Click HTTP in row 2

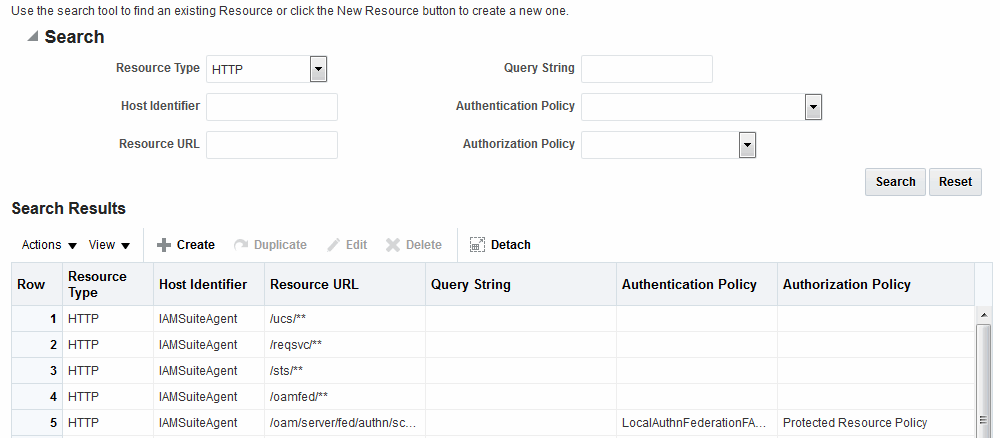click(84, 344)
